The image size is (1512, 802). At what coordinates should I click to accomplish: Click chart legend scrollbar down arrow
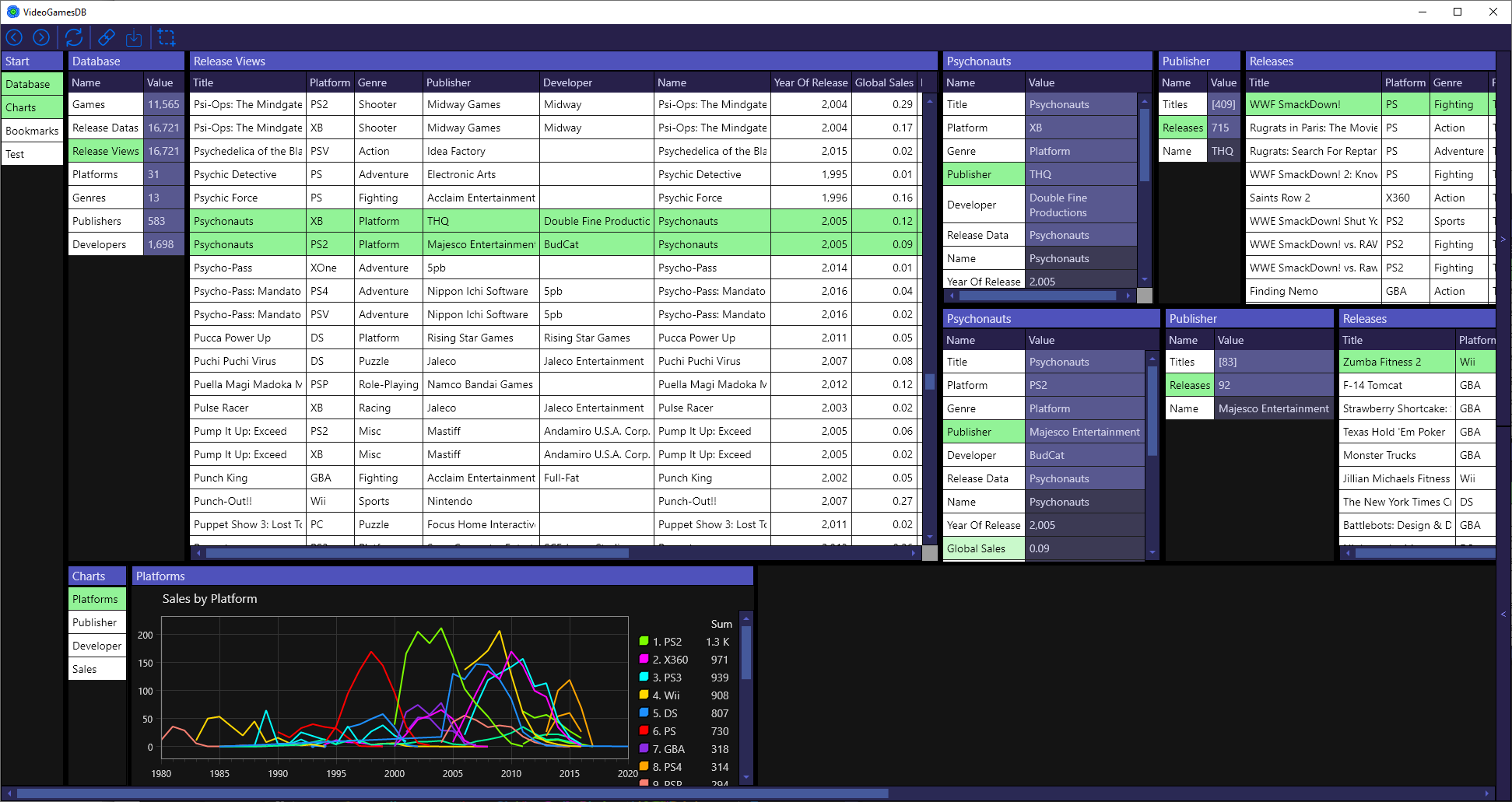point(746,777)
